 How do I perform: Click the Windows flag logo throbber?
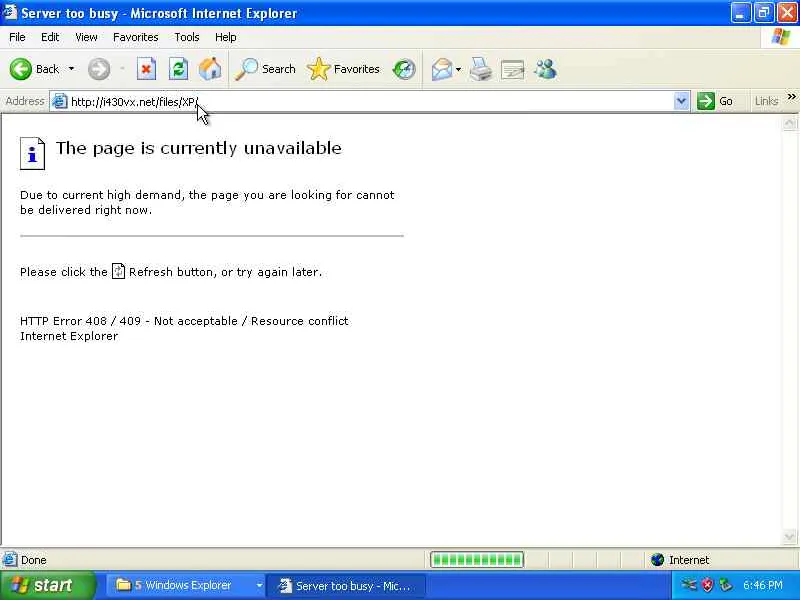click(x=781, y=37)
